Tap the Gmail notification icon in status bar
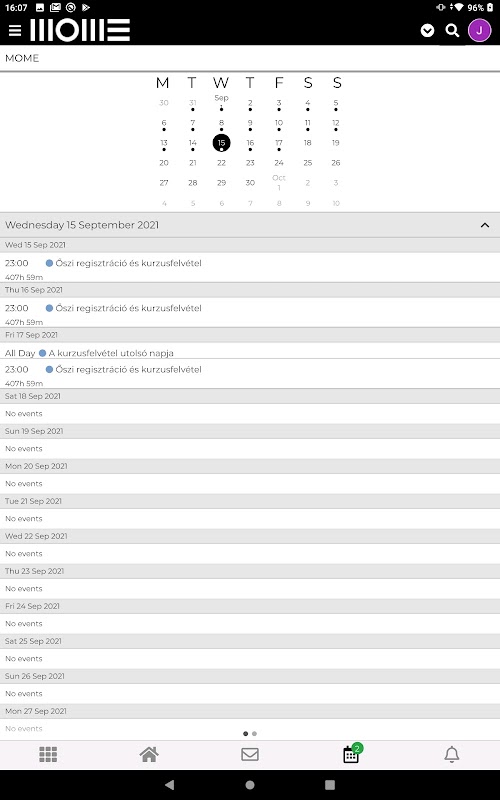Image resolution: width=500 pixels, height=800 pixels. tap(55, 8)
